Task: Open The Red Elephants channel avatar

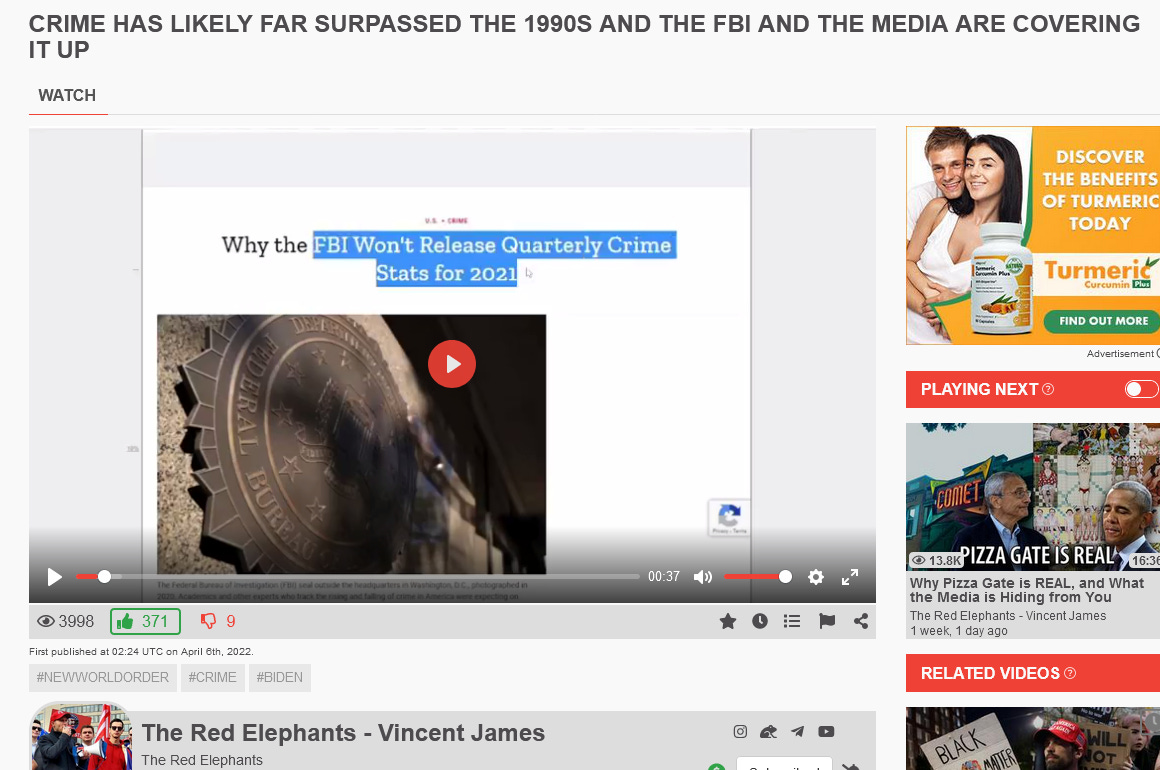Action: pyautogui.click(x=81, y=737)
